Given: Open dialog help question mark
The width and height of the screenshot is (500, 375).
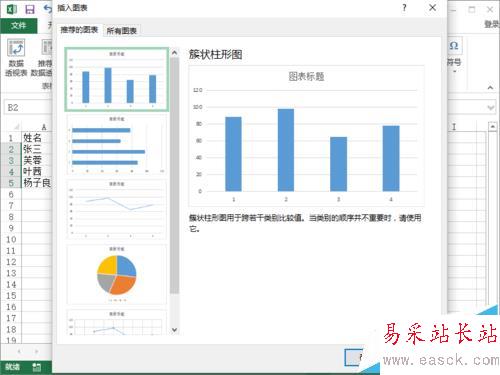Looking at the screenshot, I should [x=404, y=8].
